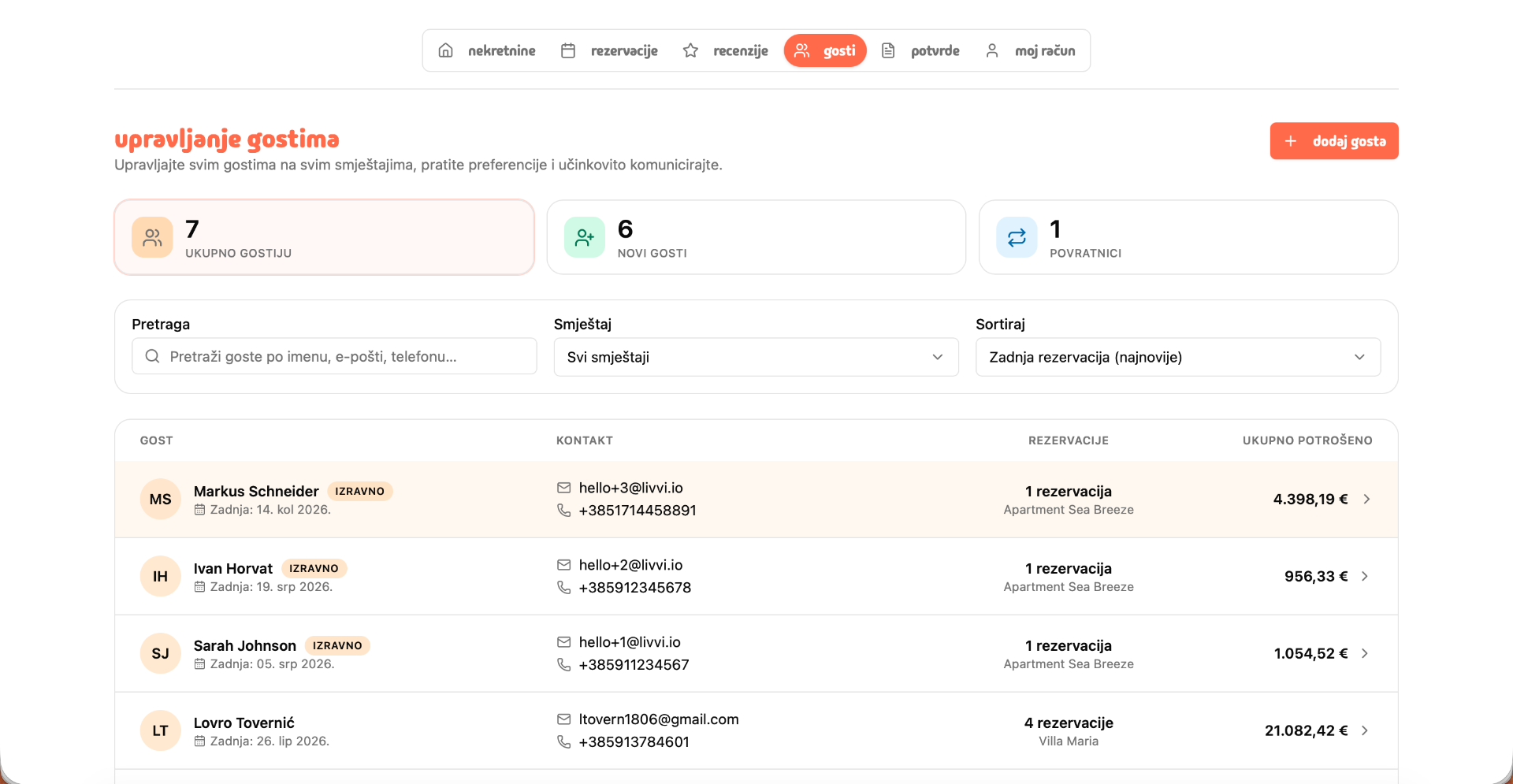Open the Svi smještaji dropdown
The width and height of the screenshot is (1513, 784).
pyautogui.click(x=756, y=357)
